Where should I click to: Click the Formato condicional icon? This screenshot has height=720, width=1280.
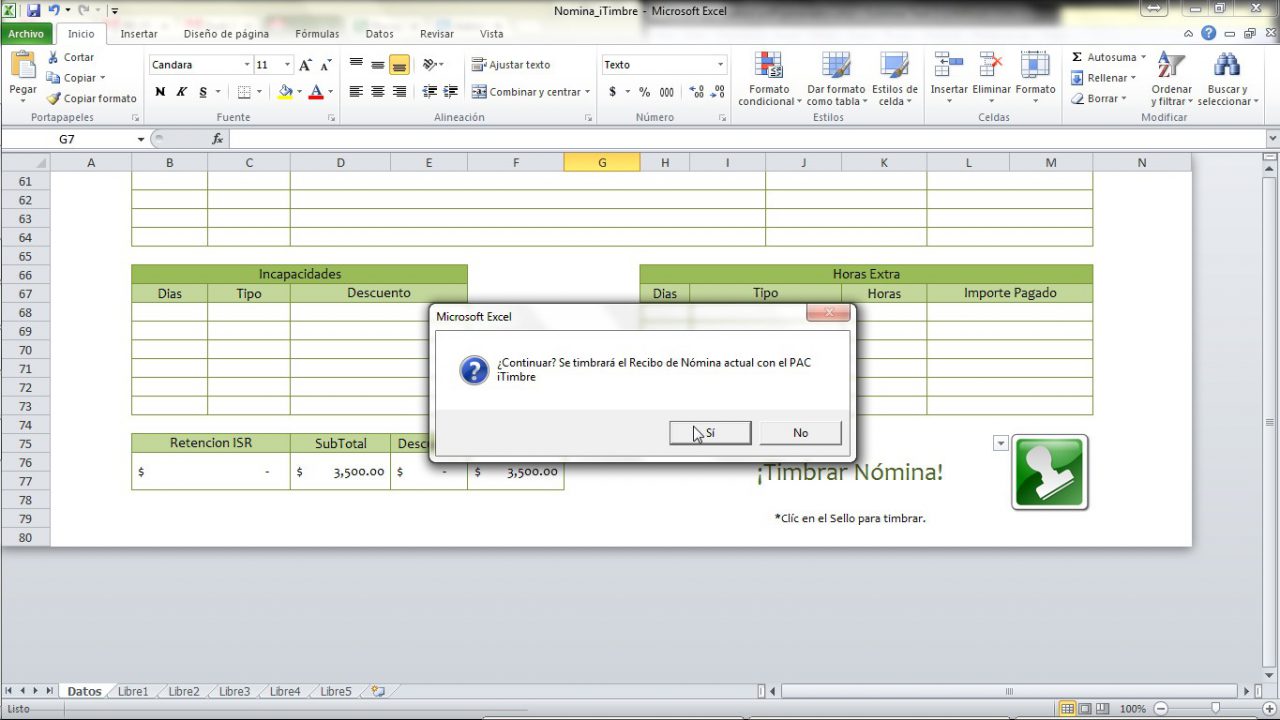click(767, 67)
